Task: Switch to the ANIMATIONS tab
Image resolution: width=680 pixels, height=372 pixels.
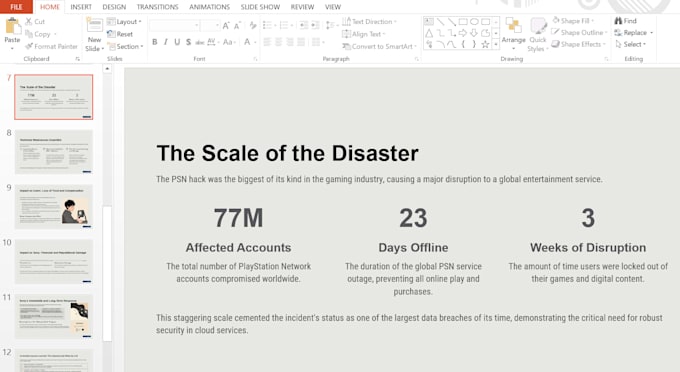Action: 209,7
